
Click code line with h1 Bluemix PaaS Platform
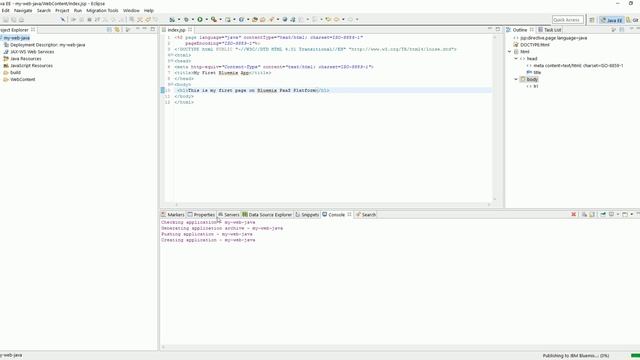click(253, 91)
